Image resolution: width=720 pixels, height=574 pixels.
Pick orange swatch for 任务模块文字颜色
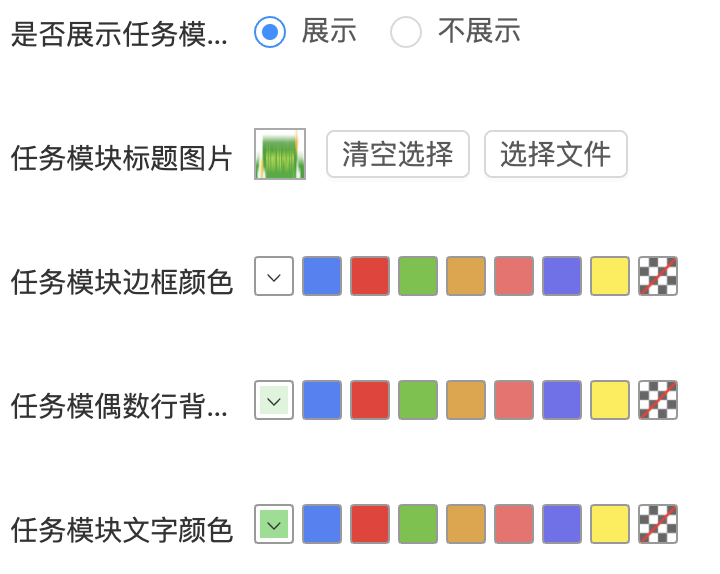point(466,524)
